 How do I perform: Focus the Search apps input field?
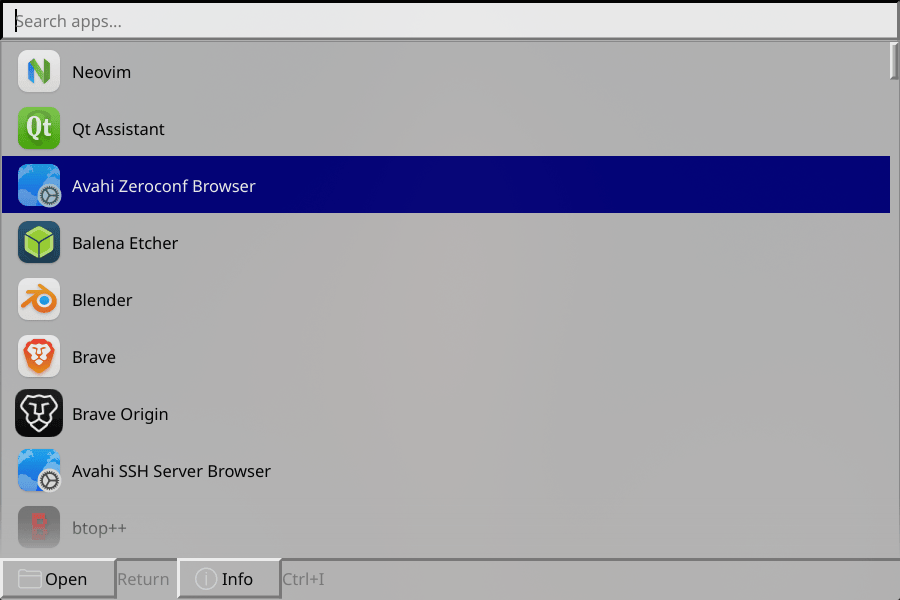[450, 21]
